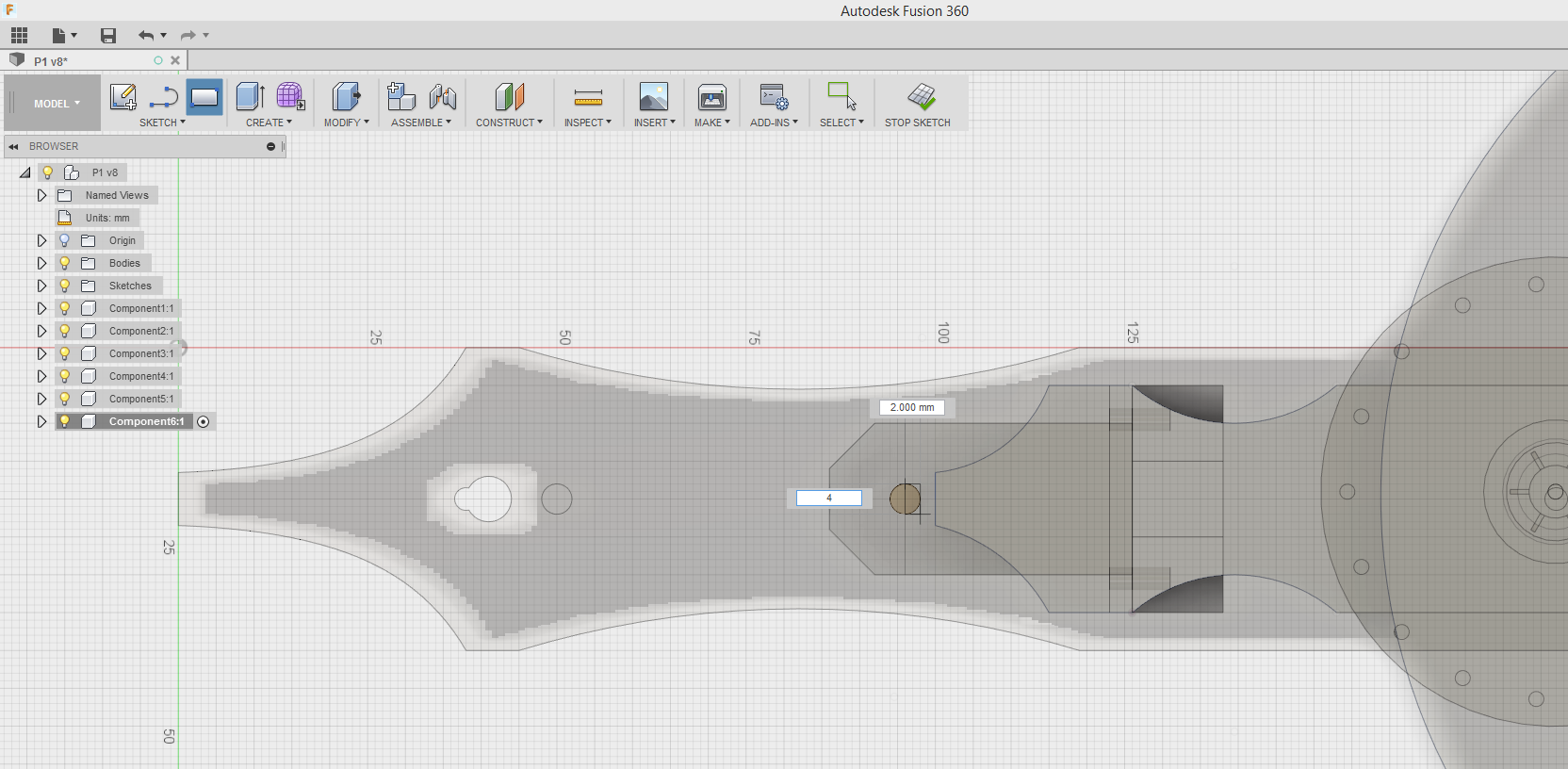Collapse the P1 v8 root node
The height and width of the screenshot is (769, 1568).
25,172
